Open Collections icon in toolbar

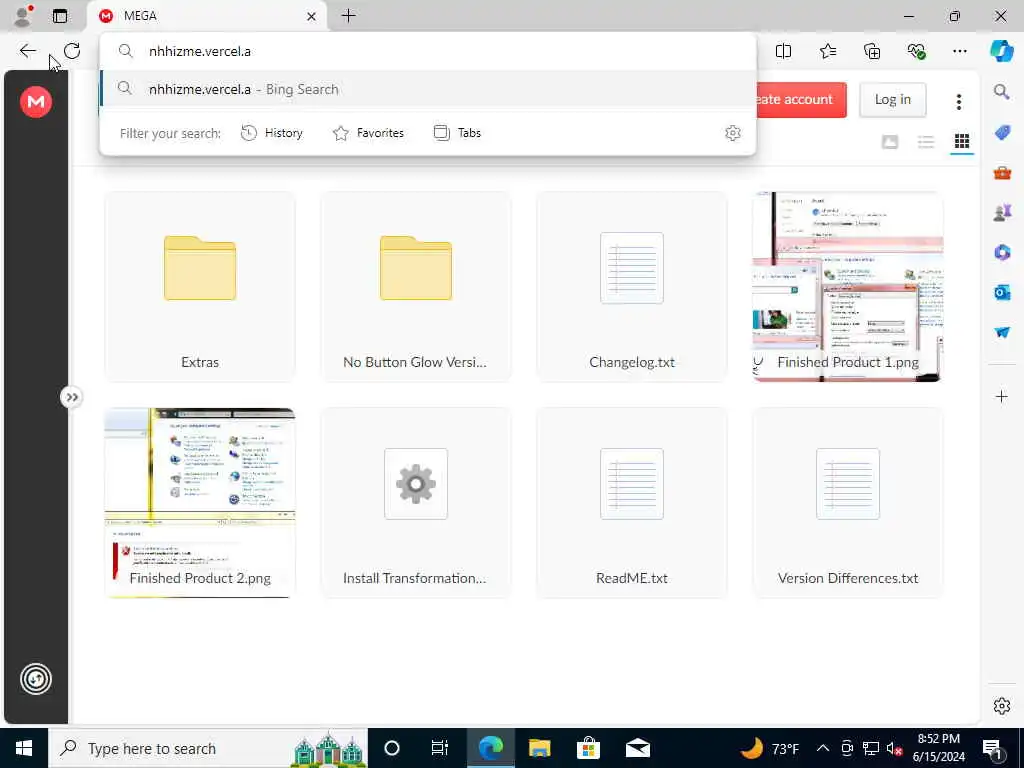(872, 51)
